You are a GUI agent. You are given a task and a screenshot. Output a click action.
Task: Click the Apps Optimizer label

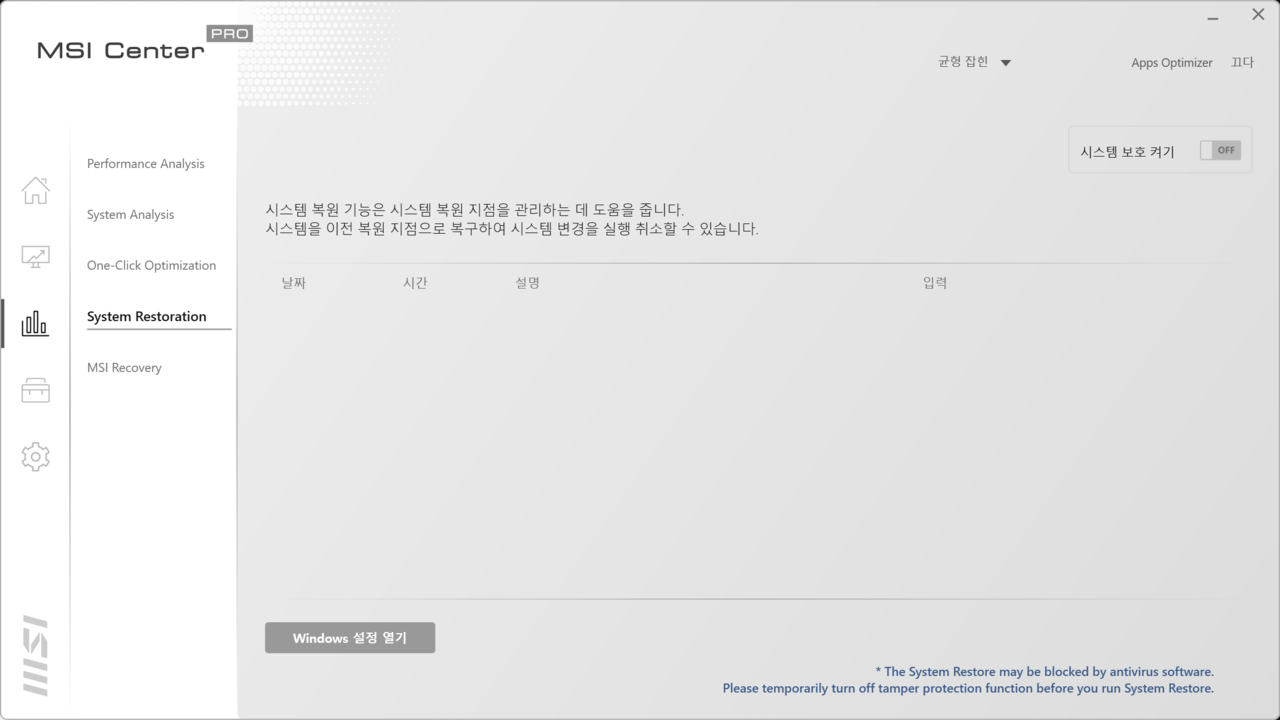1171,63
